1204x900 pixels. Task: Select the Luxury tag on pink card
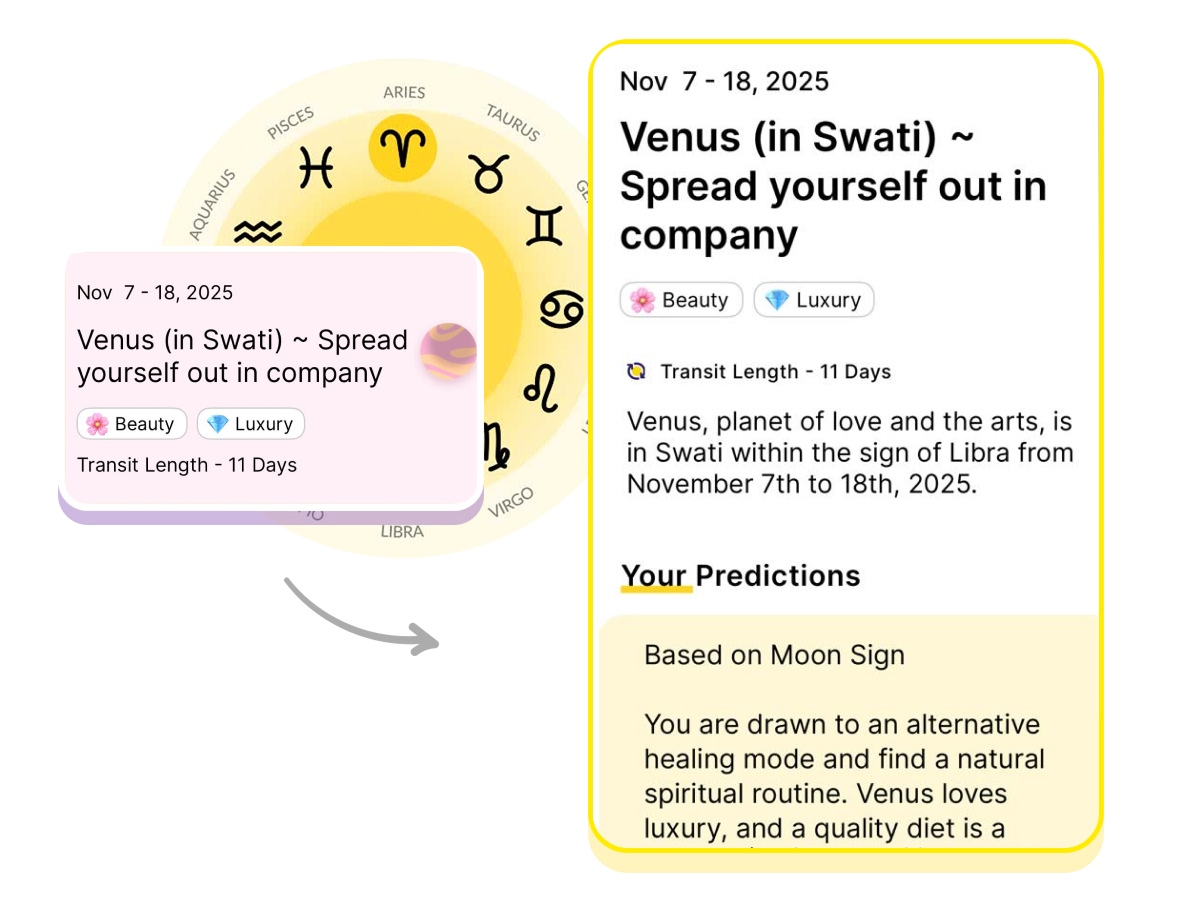251,424
